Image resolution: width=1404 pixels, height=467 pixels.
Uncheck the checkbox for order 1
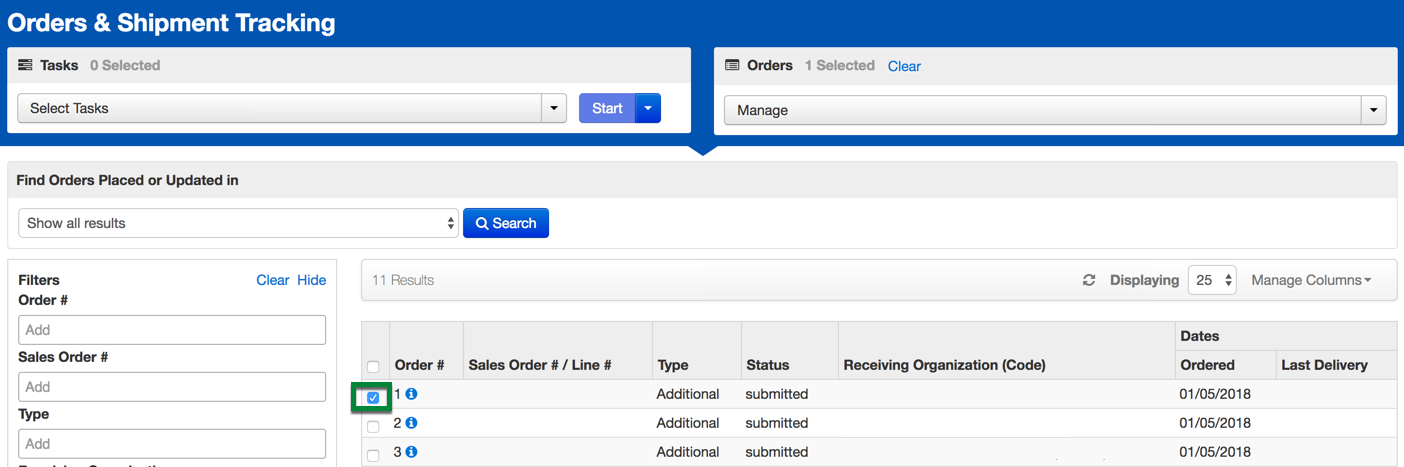(373, 398)
